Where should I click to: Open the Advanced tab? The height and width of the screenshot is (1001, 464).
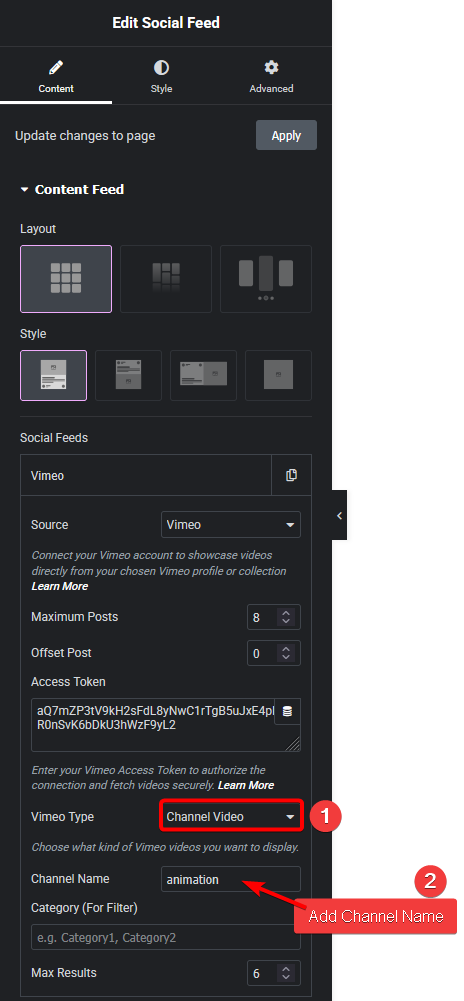point(271,77)
